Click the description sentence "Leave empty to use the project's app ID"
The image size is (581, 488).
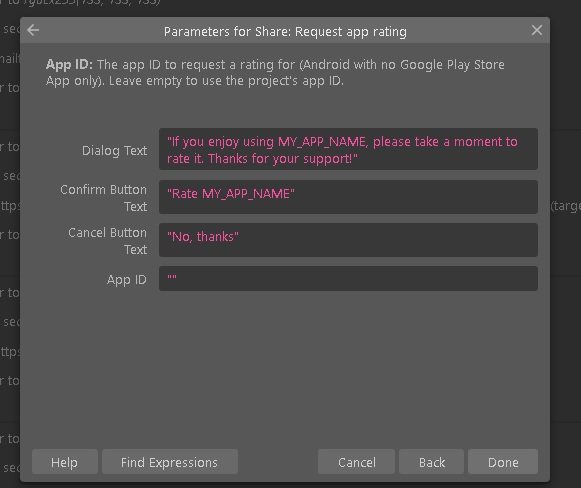(x=226, y=81)
